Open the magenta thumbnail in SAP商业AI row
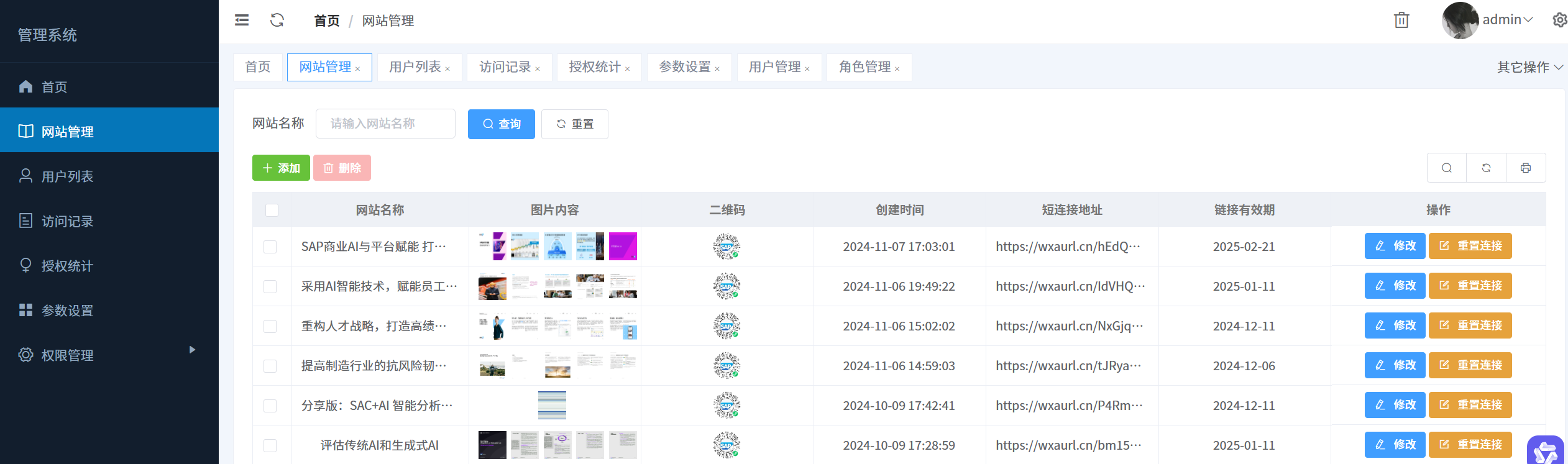Screen dimensions: 1568x464 (623, 246)
